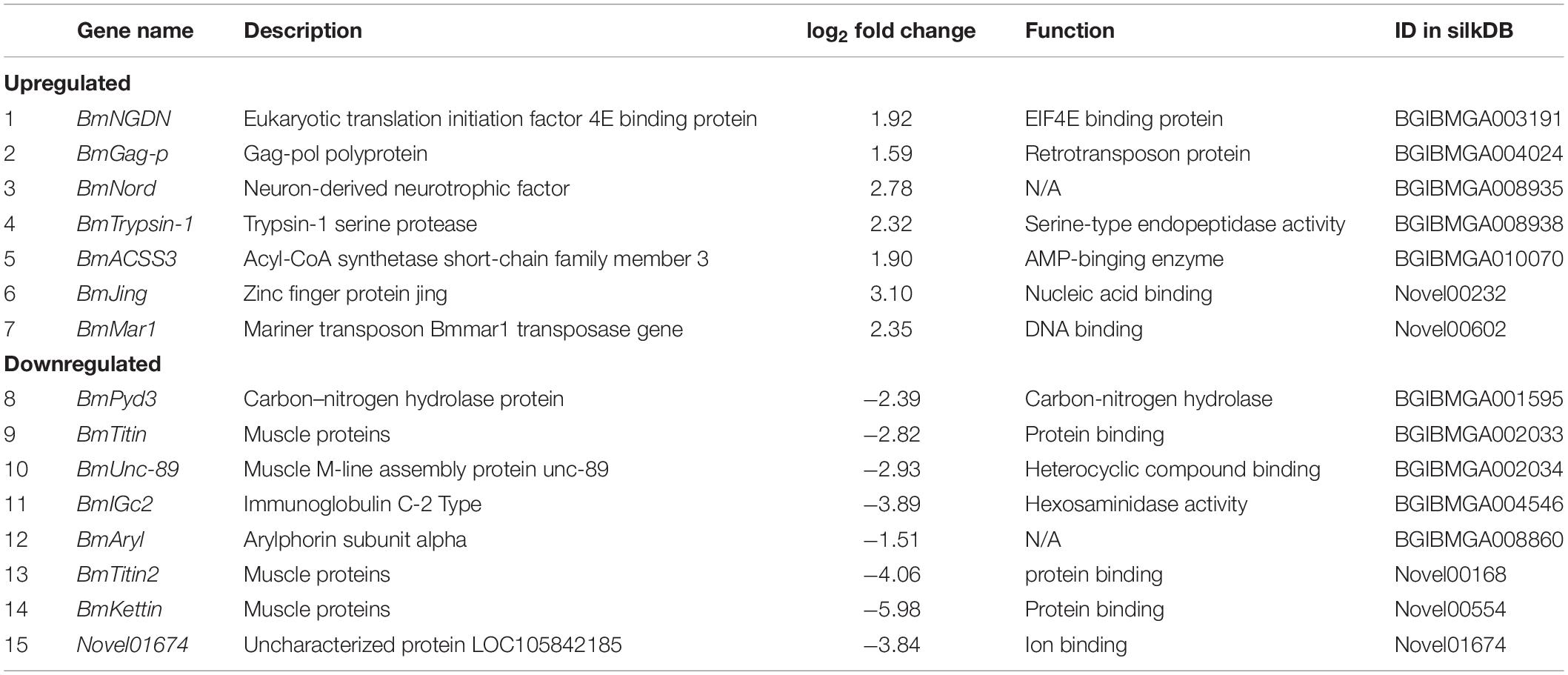
Task: Select the BmKettin gene entry
Action: click(x=119, y=609)
